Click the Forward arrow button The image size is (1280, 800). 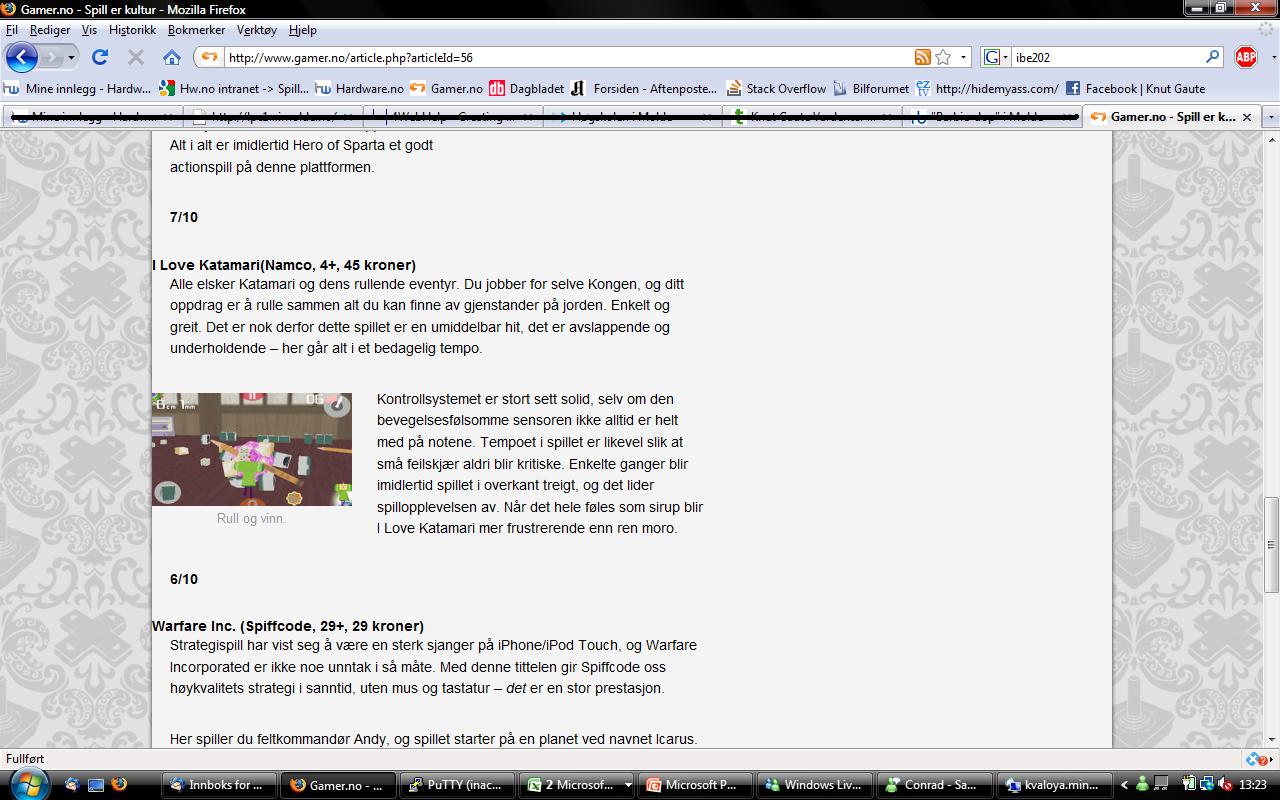[51, 57]
